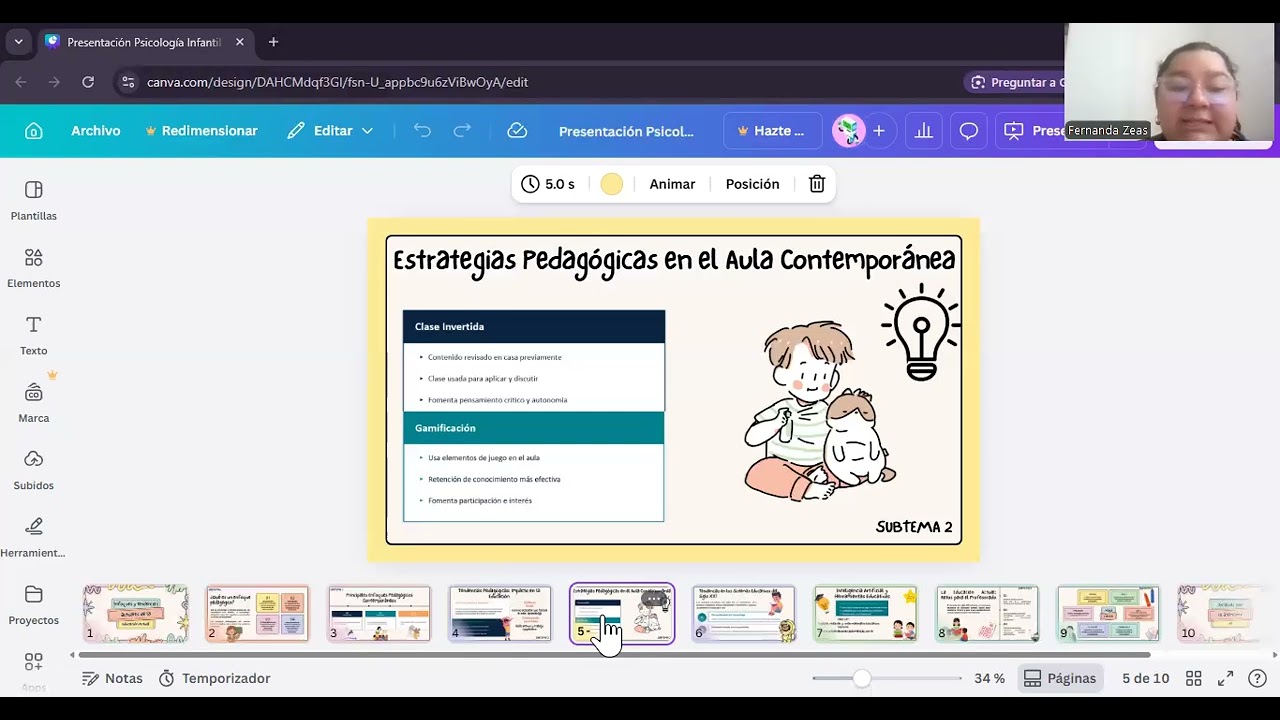The width and height of the screenshot is (1280, 720).
Task: Adjust the zoom slider handle
Action: click(x=861, y=678)
